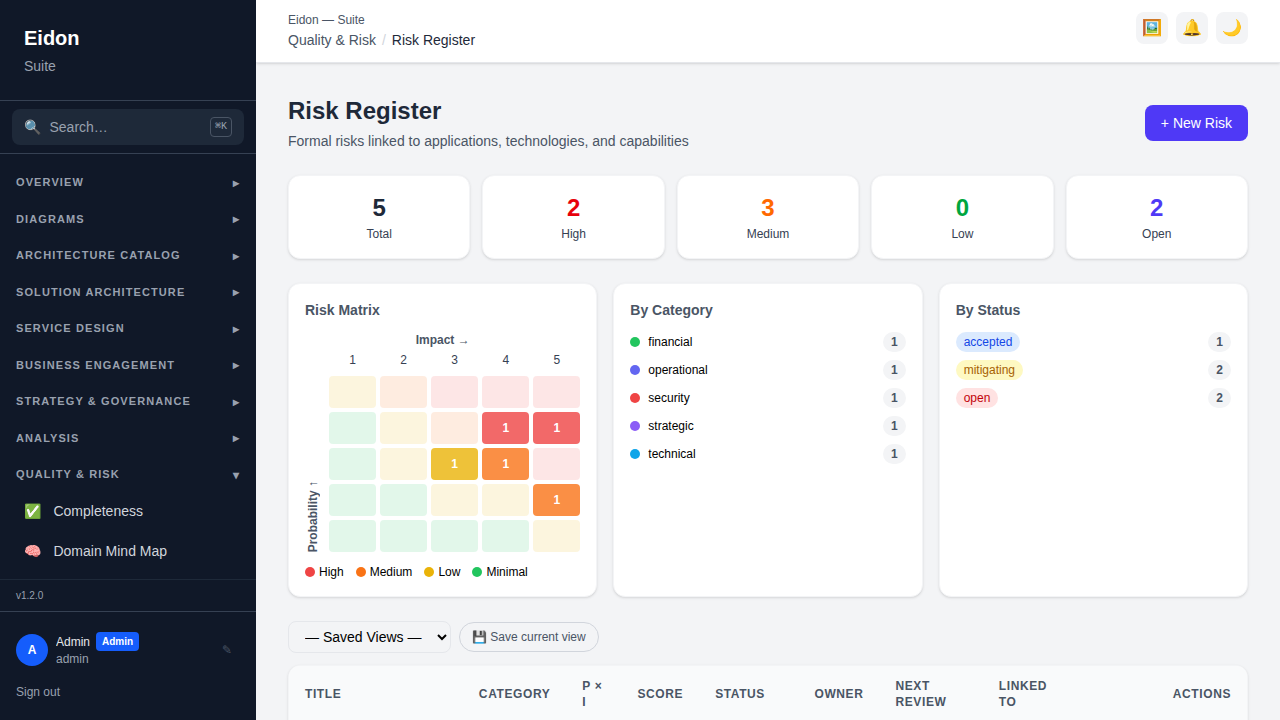Expand Architecture Catalog section

coord(128,255)
